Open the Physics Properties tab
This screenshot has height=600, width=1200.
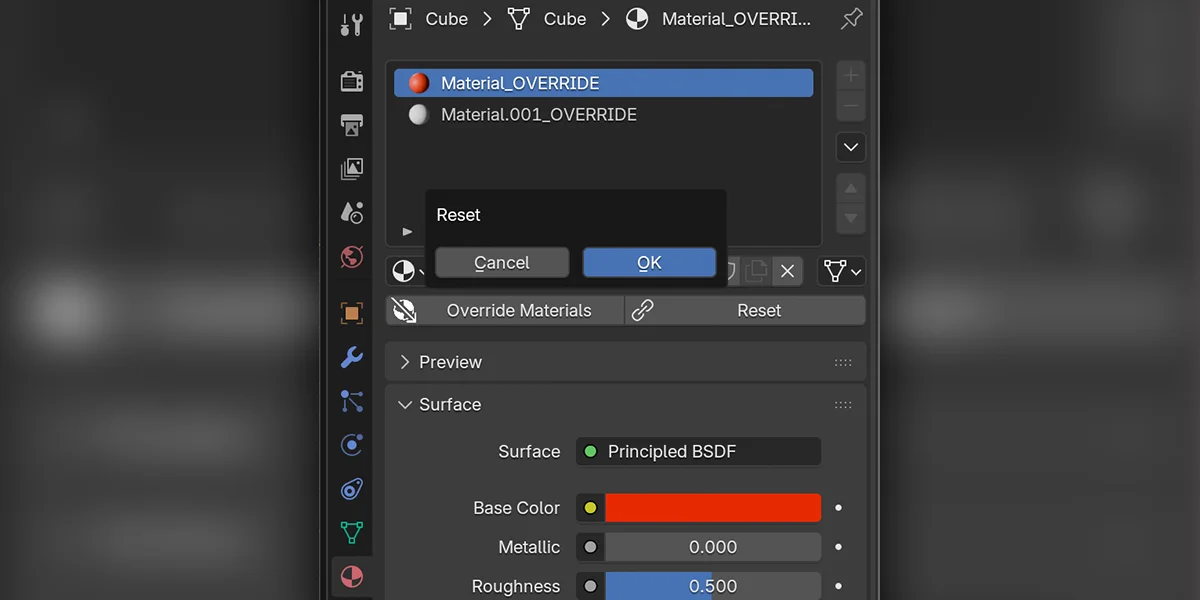pos(351,445)
